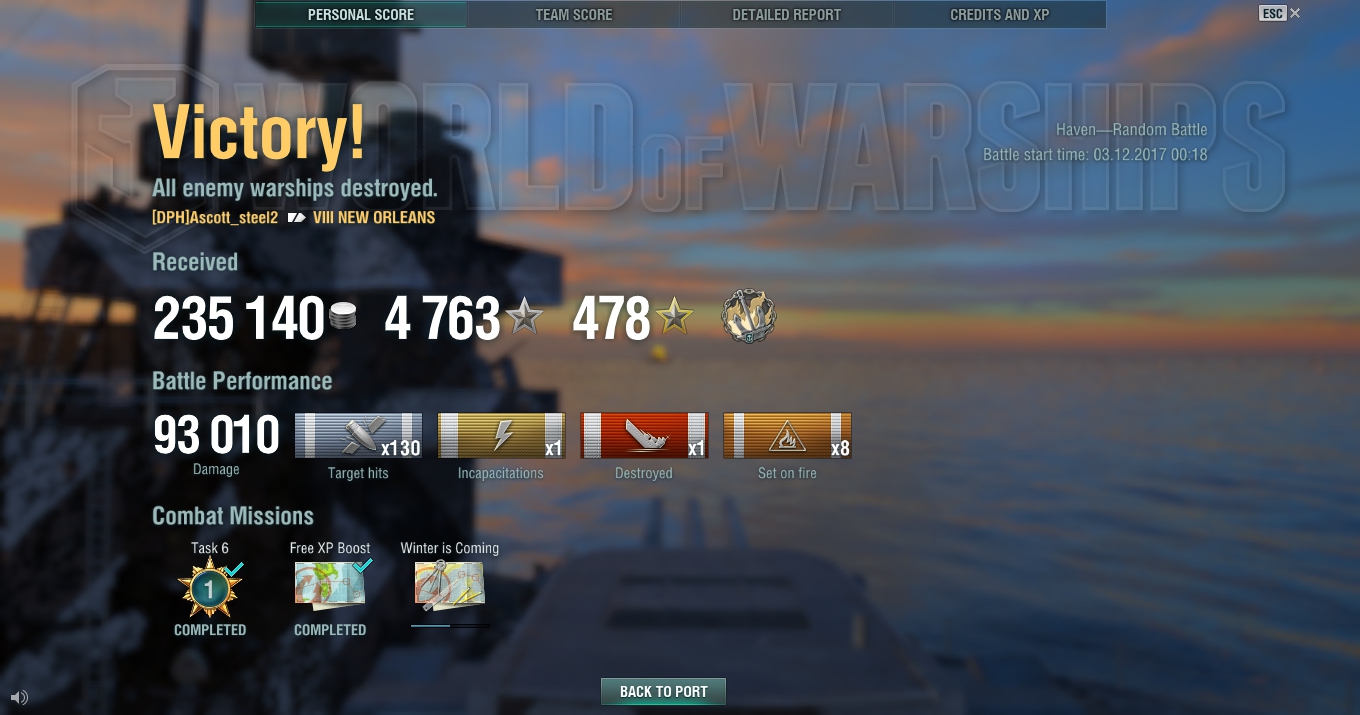The width and height of the screenshot is (1360, 715).
Task: Toggle the sound speaker icon
Action: point(19,697)
